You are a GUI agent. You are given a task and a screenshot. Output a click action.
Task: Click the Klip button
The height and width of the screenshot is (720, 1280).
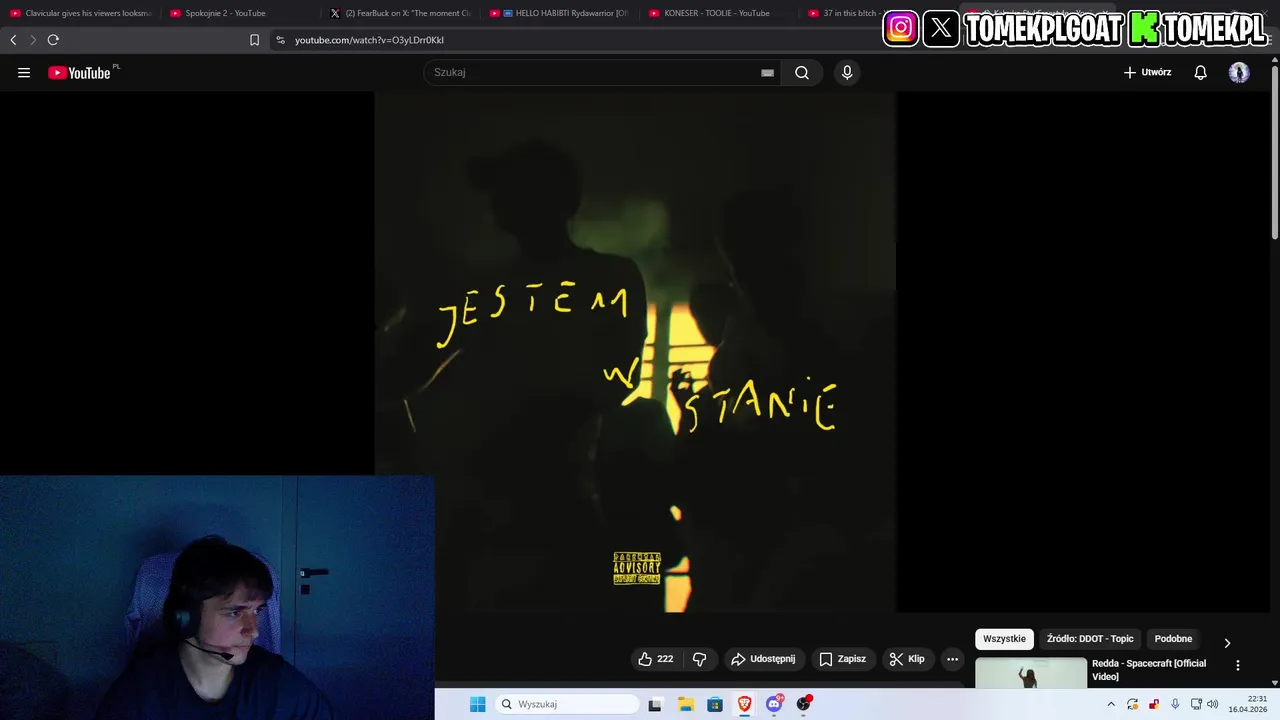click(x=907, y=659)
